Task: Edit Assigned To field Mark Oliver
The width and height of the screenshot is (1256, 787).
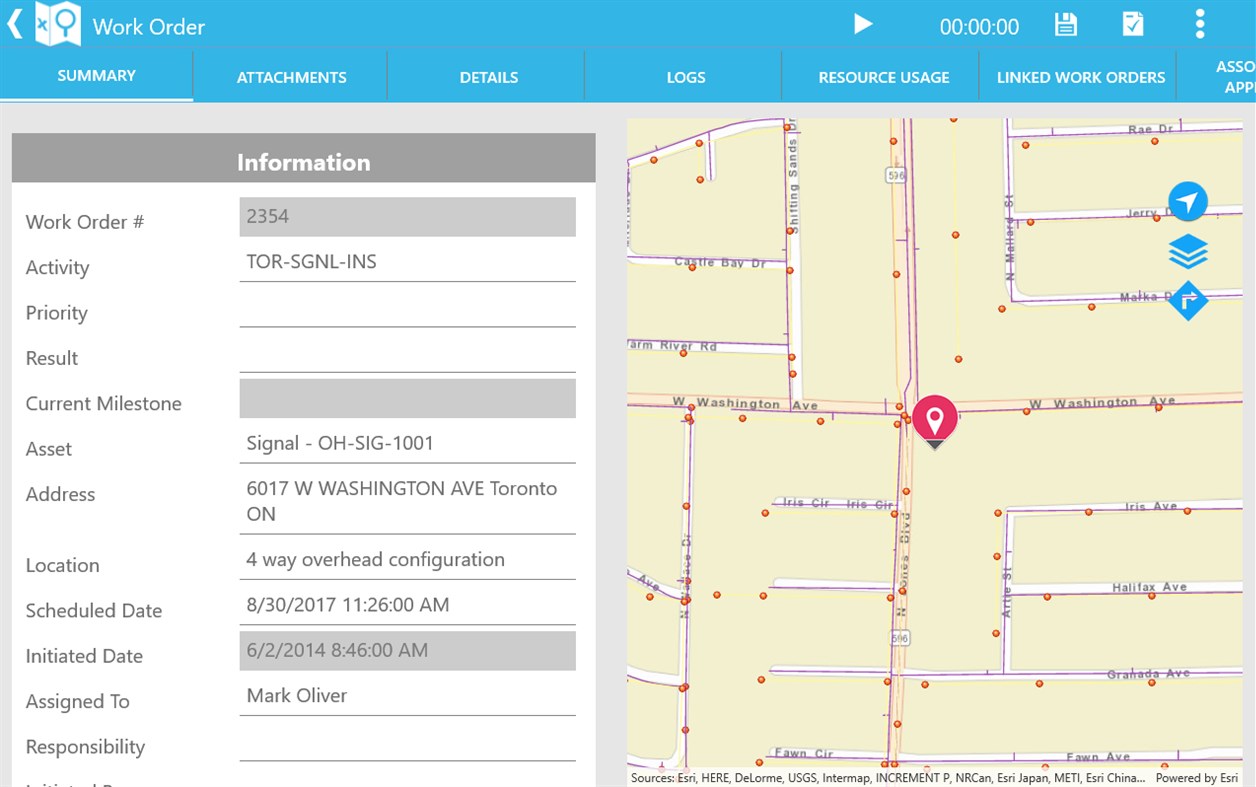Action: [408, 696]
